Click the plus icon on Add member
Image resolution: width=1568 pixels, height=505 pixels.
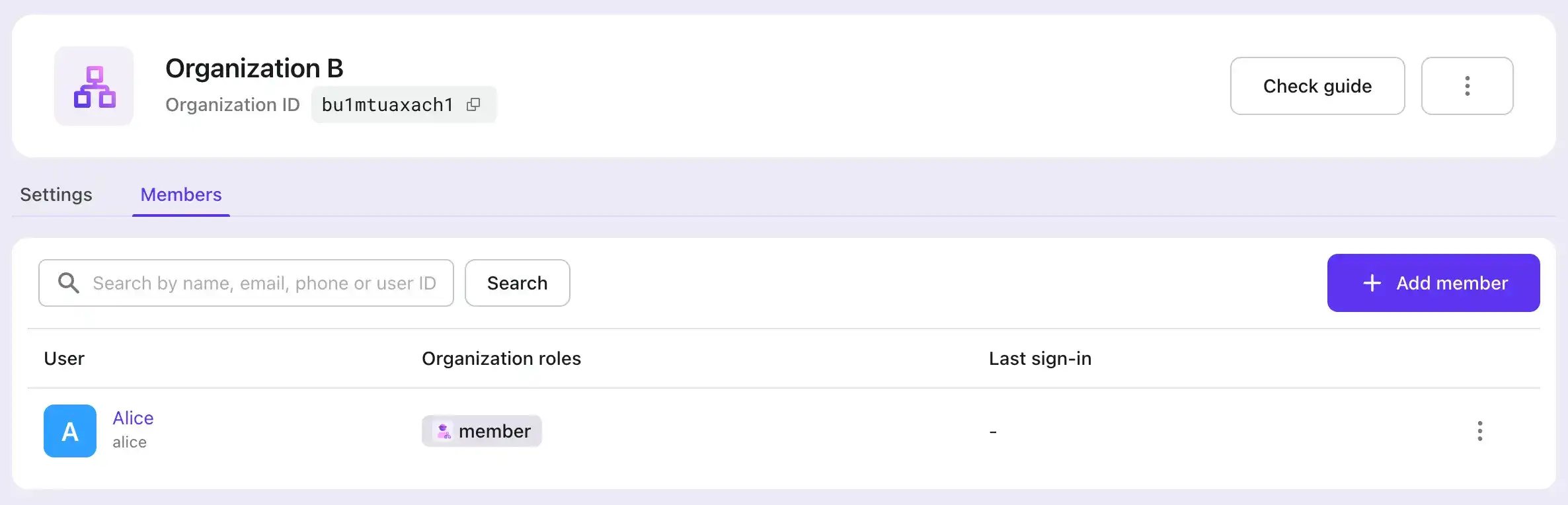tap(1372, 283)
